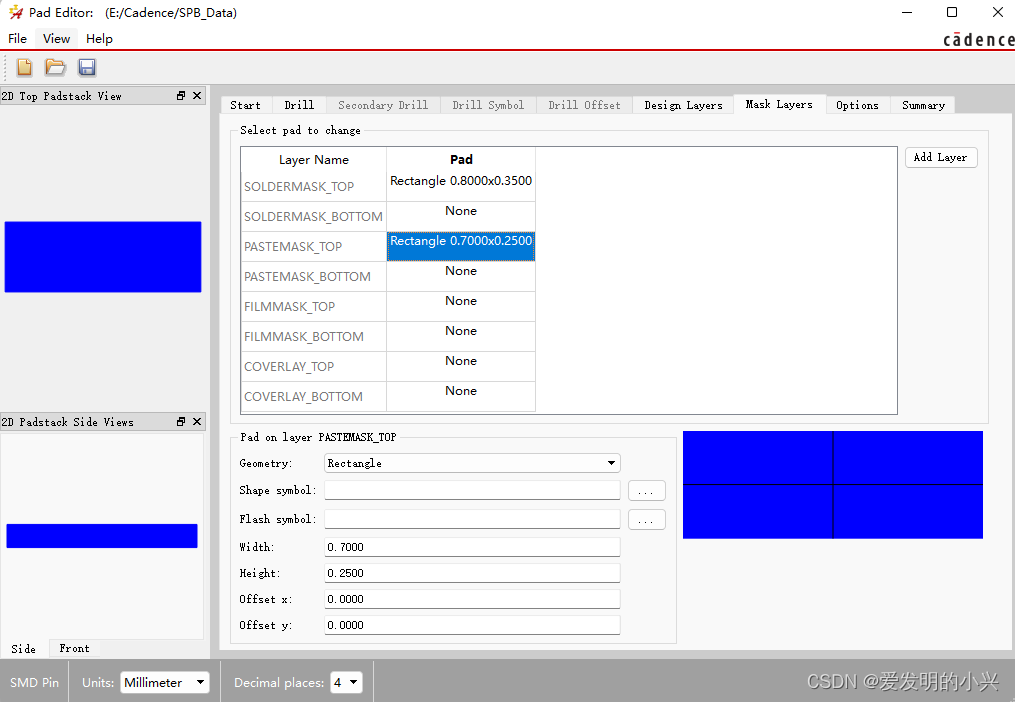1015x702 pixels.
Task: Click the SOLDERMASK_TOP layer name
Action: tap(299, 187)
